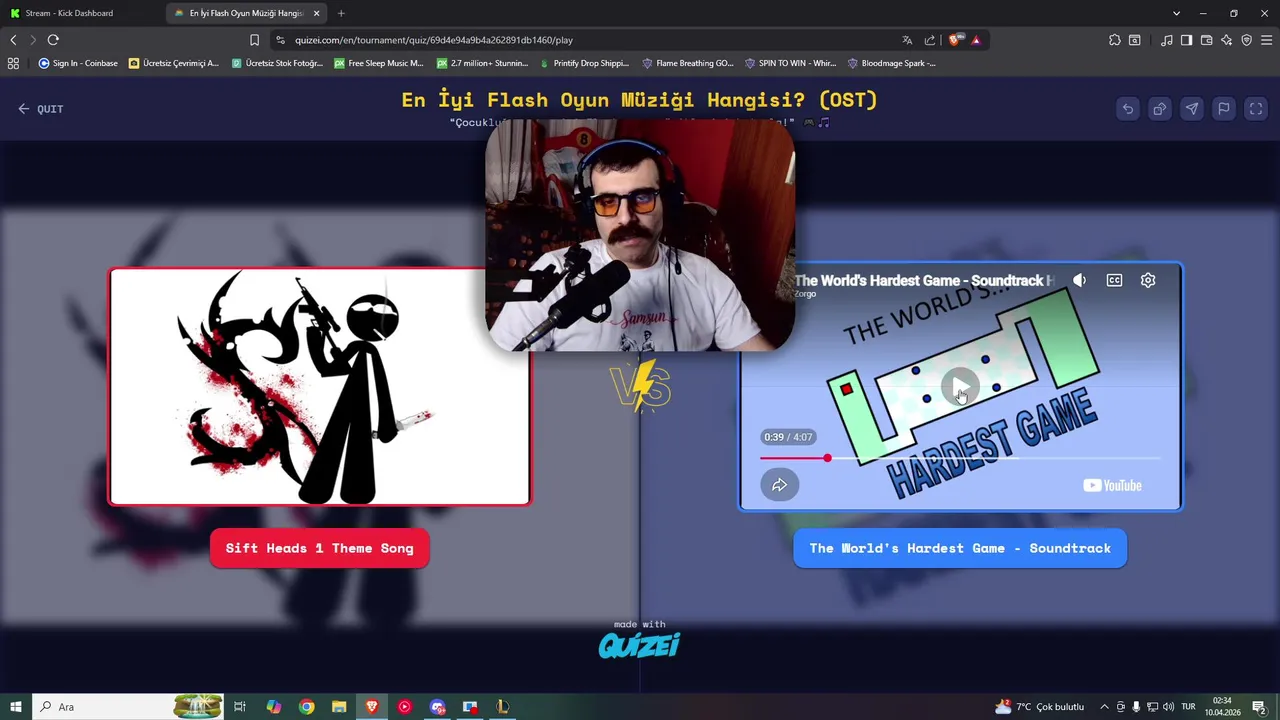Click the YouTube share arrow button
The width and height of the screenshot is (1280, 720).
[x=779, y=485]
